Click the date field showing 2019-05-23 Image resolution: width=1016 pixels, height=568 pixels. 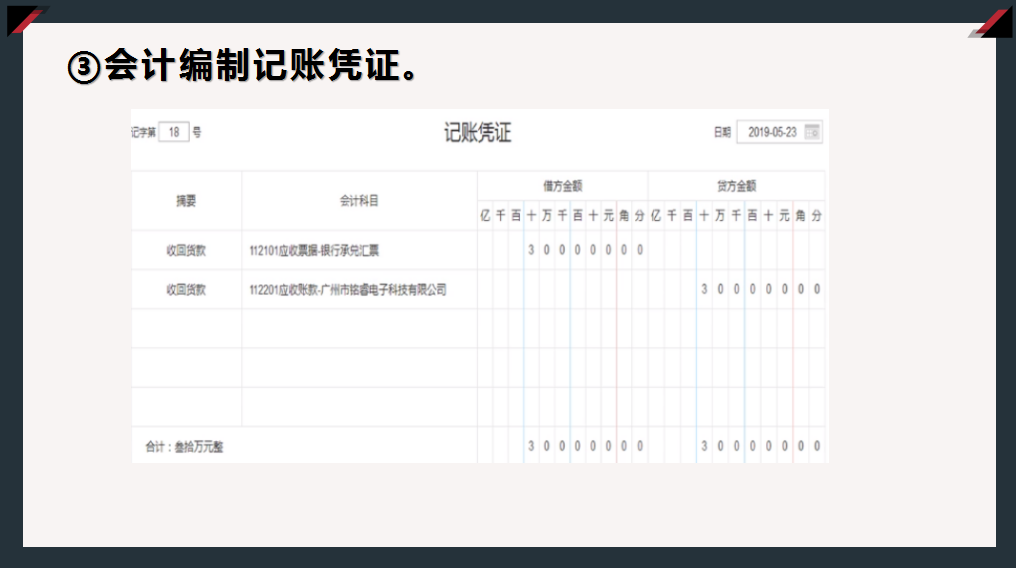point(779,132)
